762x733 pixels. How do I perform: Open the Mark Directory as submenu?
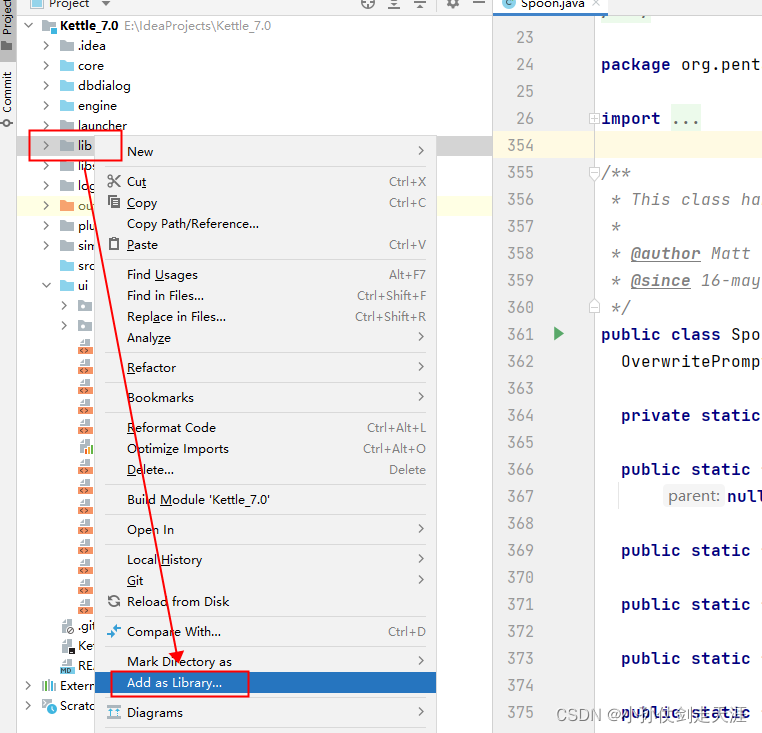click(x=265, y=662)
